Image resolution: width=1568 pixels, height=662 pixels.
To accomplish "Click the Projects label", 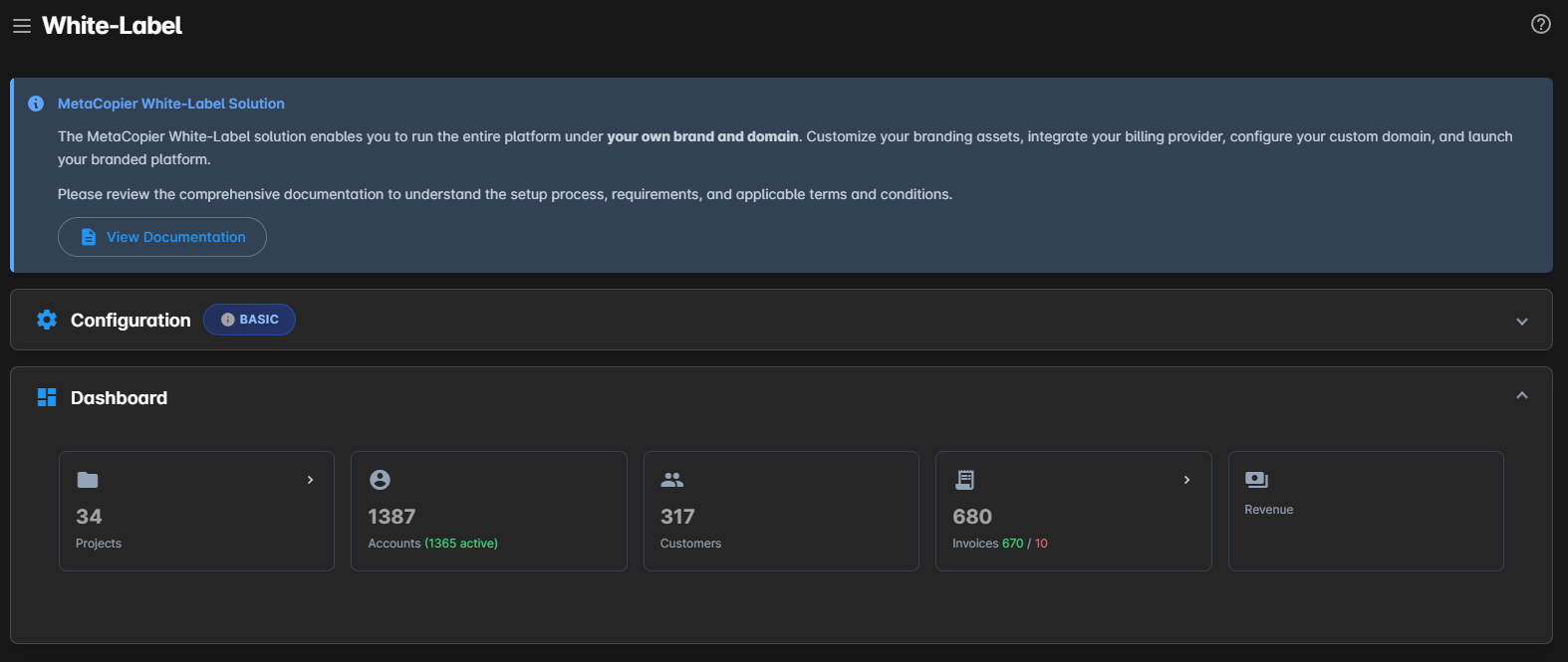I will 99,544.
